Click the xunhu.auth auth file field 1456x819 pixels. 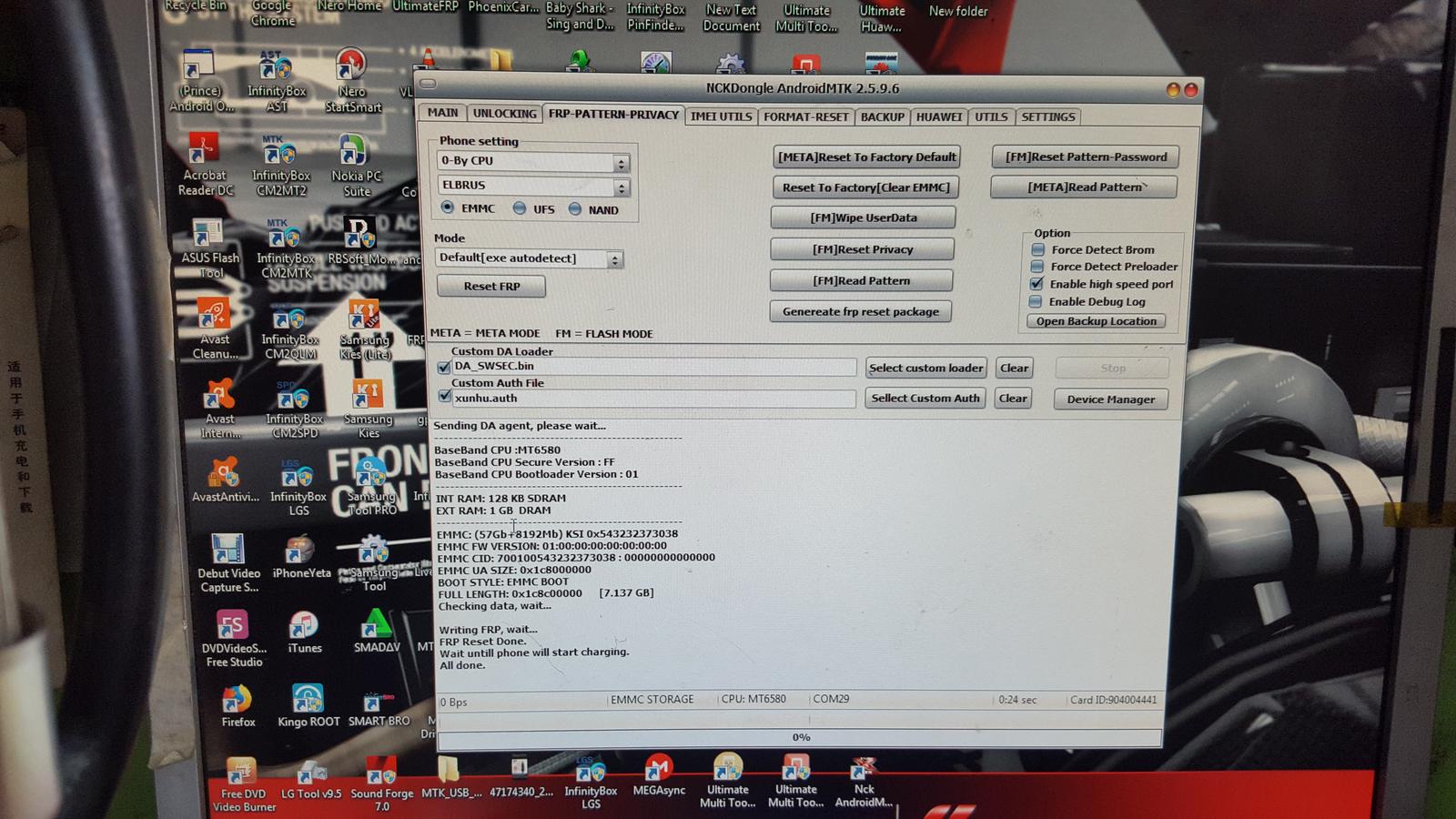coord(652,399)
